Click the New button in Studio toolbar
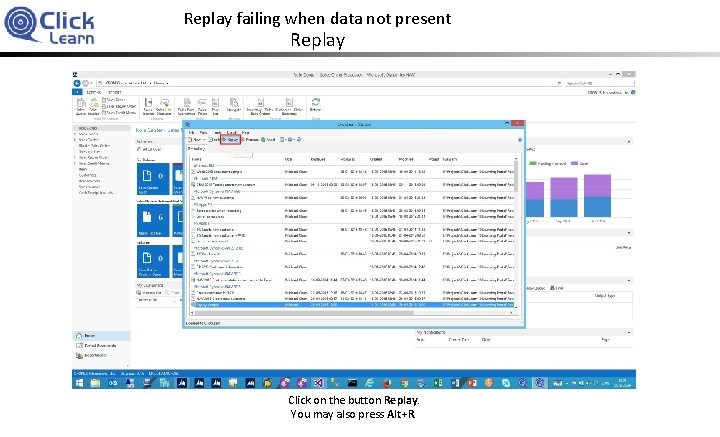Image resolution: width=720 pixels, height=437 pixels. [x=195, y=139]
